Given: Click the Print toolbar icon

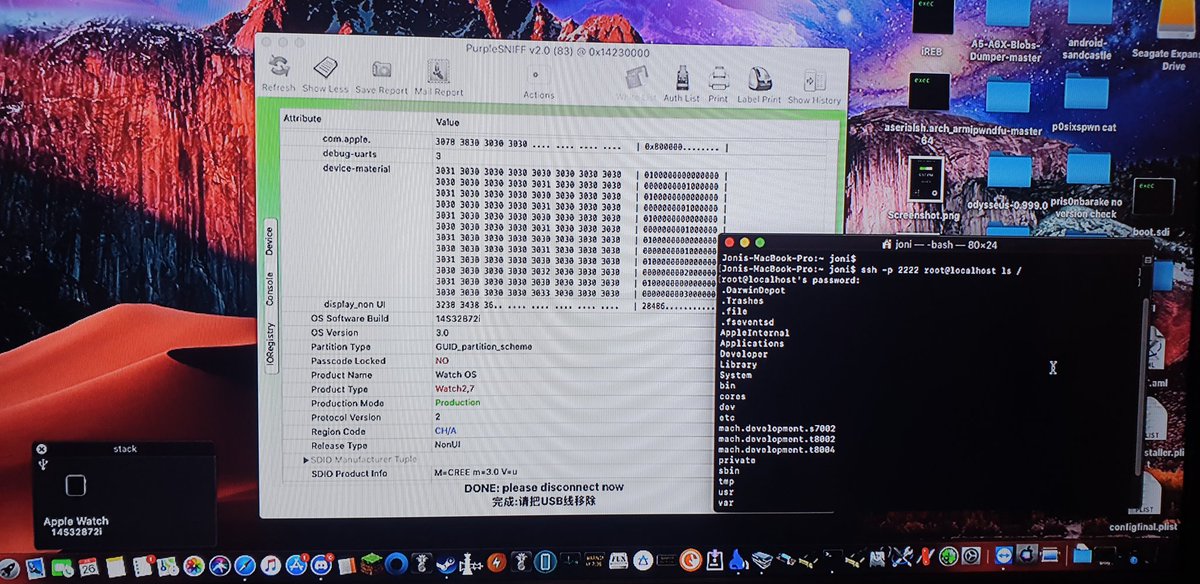Looking at the screenshot, I should [718, 79].
